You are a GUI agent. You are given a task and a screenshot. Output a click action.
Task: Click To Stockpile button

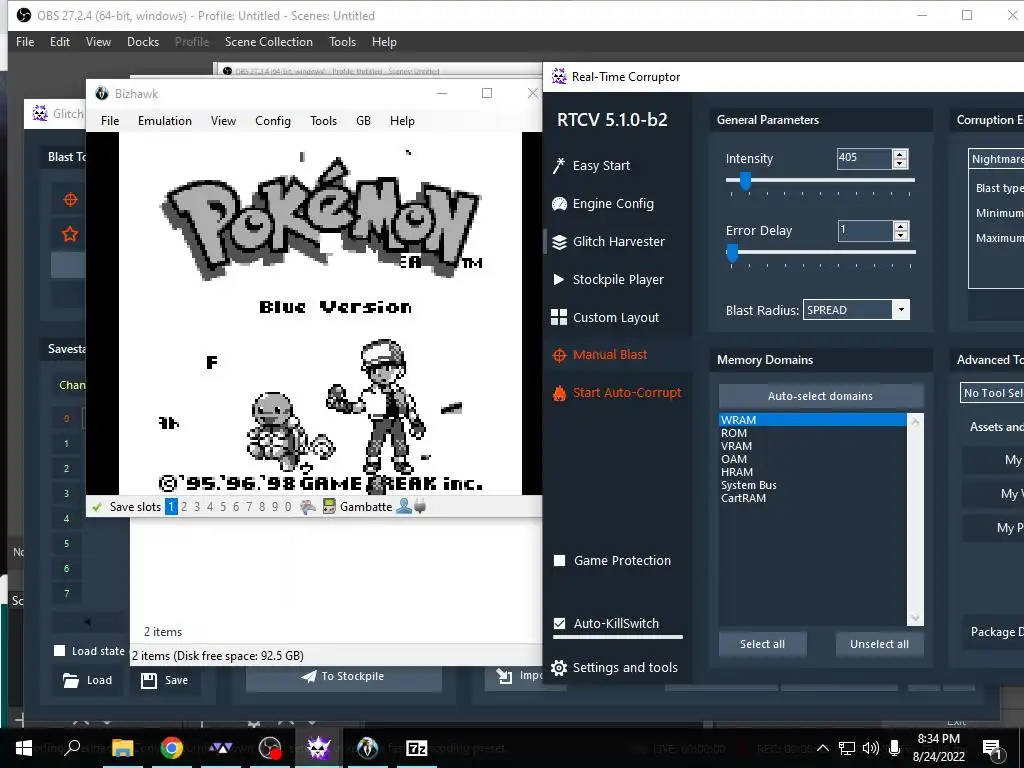point(344,677)
